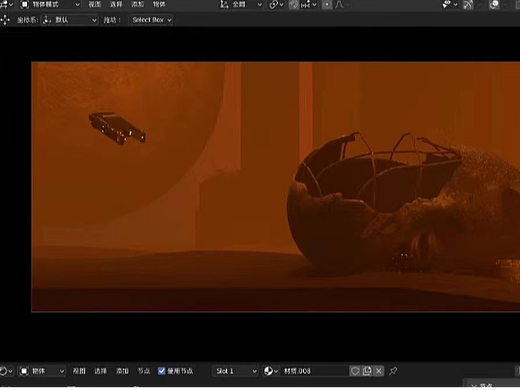Open the shader type Object (物体) dropdown

[x=42, y=371]
